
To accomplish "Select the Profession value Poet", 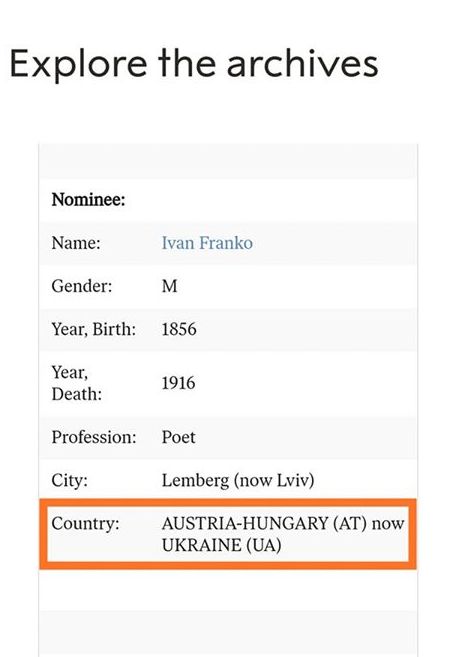I will coord(179,437).
